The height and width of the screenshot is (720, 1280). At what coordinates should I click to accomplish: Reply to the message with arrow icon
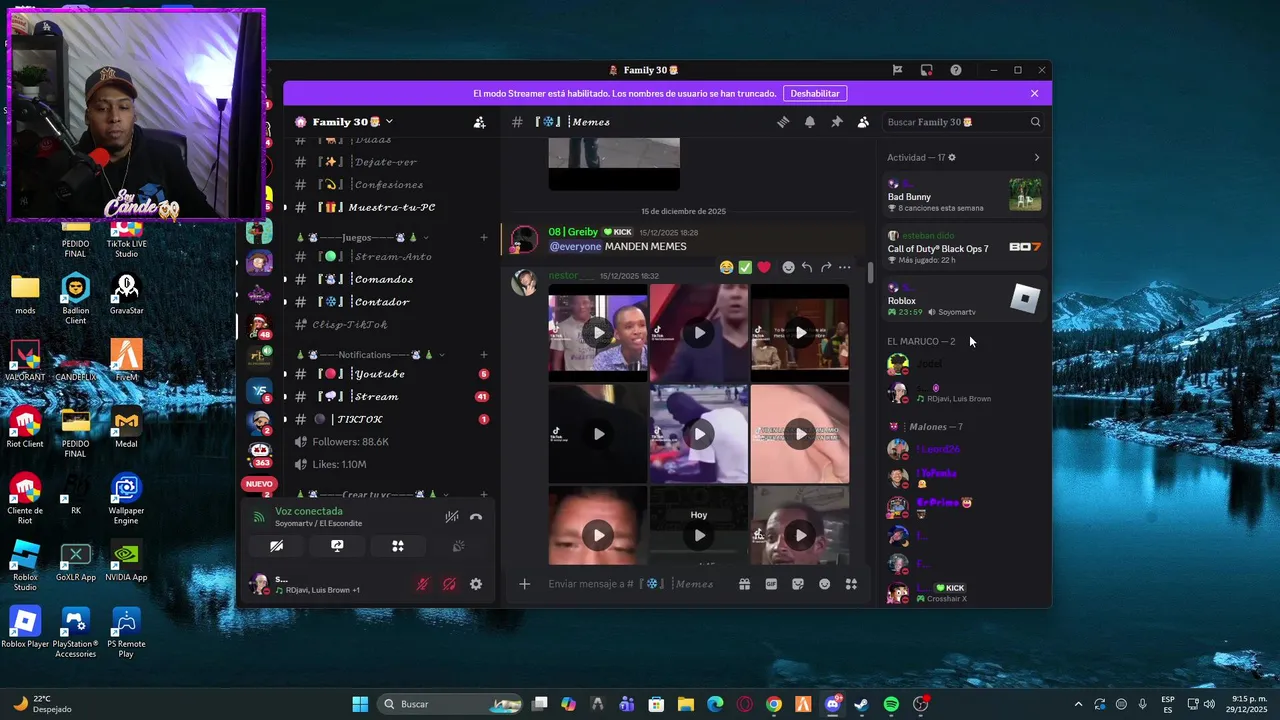[x=807, y=267]
